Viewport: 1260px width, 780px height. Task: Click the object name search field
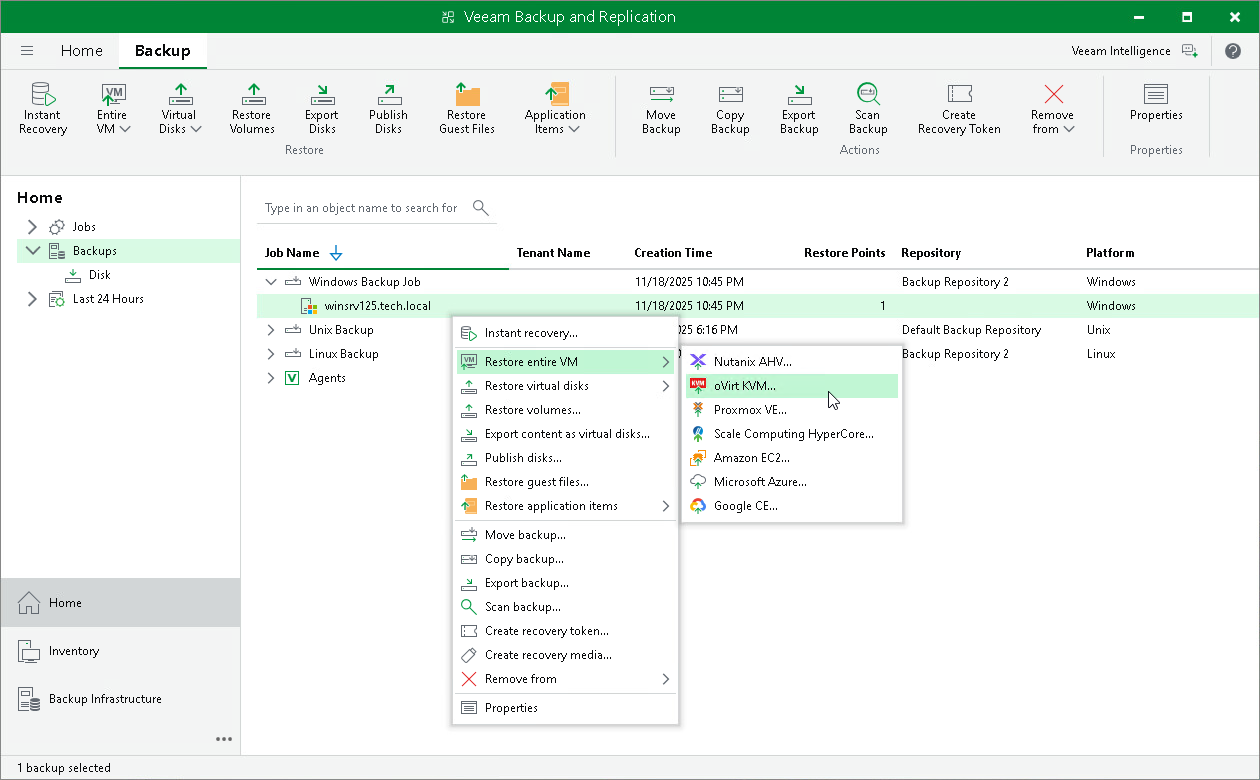pos(360,208)
